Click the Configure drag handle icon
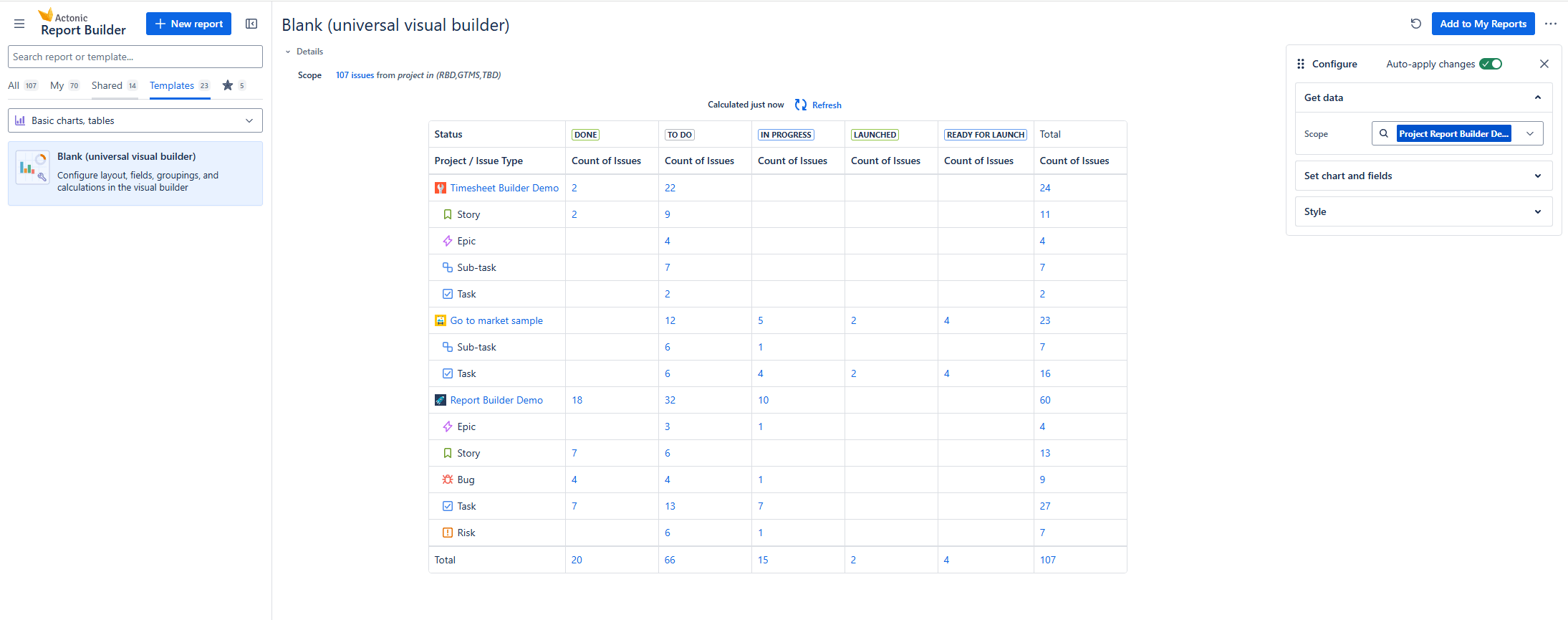The height and width of the screenshot is (620, 1568). pyautogui.click(x=1301, y=64)
